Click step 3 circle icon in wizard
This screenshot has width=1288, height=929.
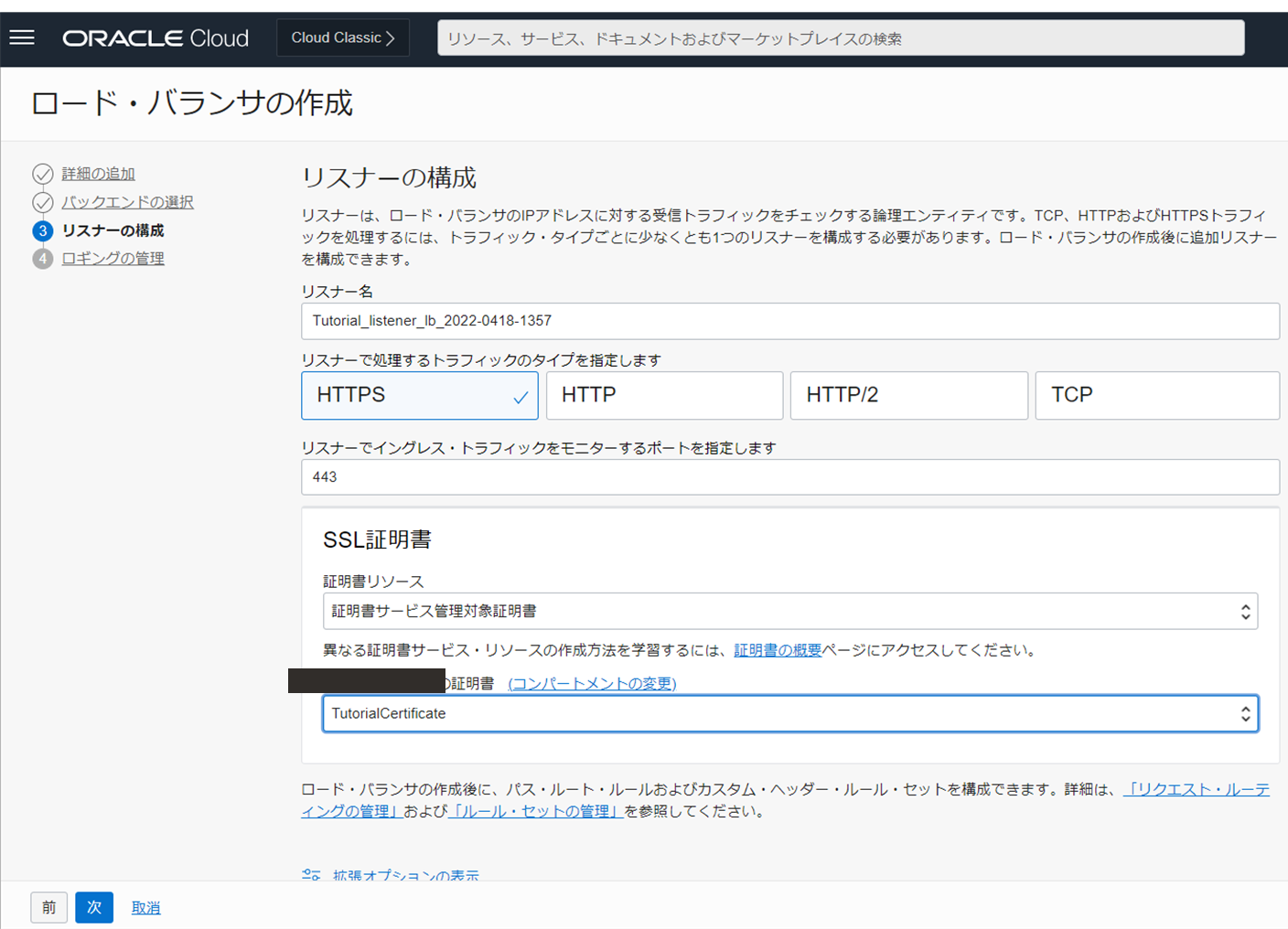tap(42, 230)
